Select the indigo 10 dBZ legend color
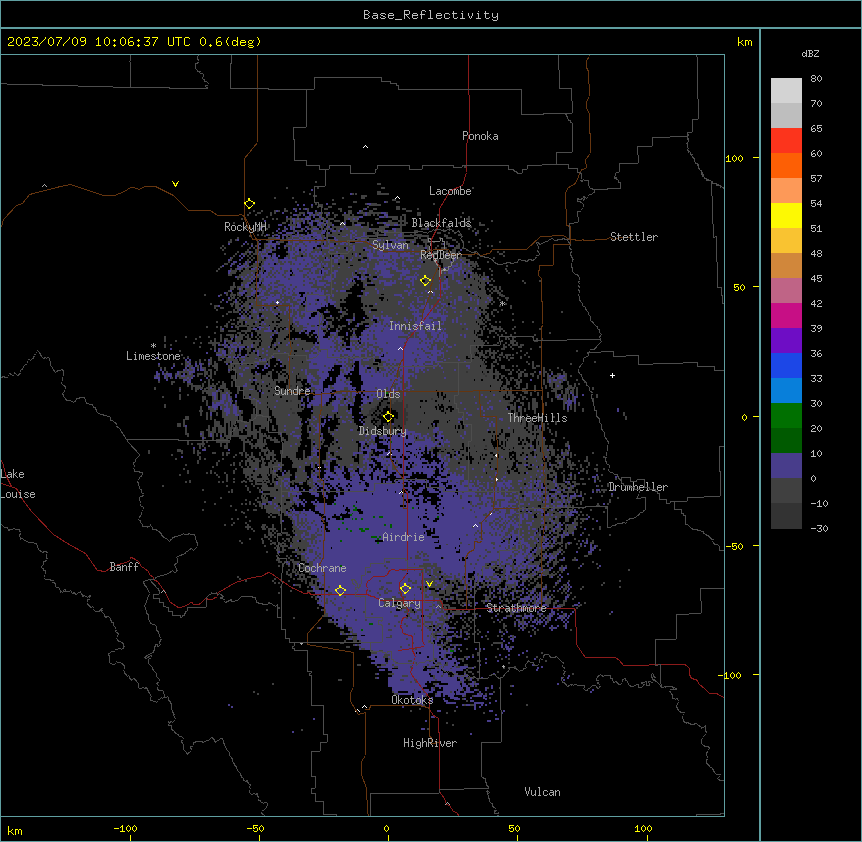Screen dimensions: 862x842 click(786, 466)
